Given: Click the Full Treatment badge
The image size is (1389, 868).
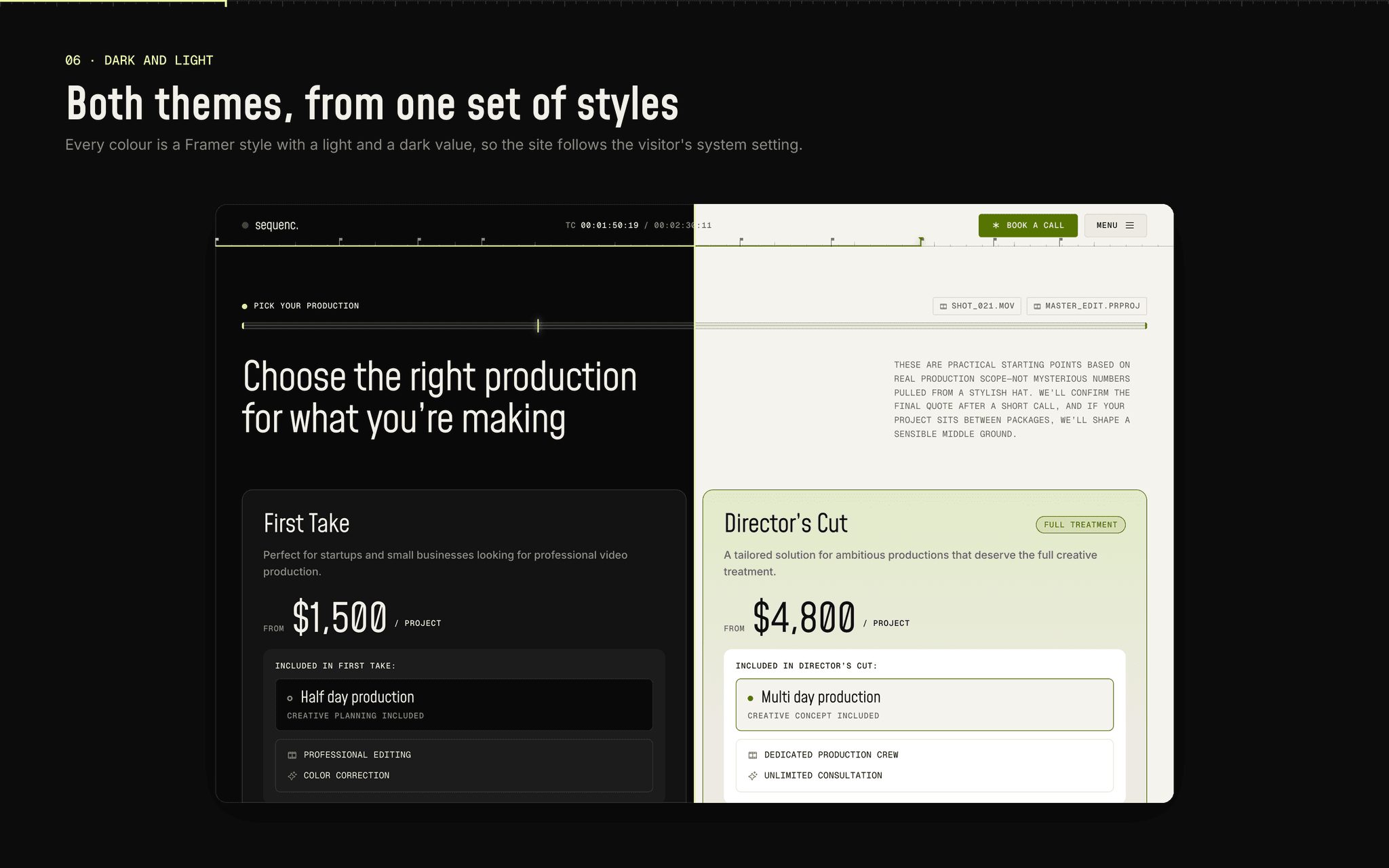Looking at the screenshot, I should click(1080, 525).
